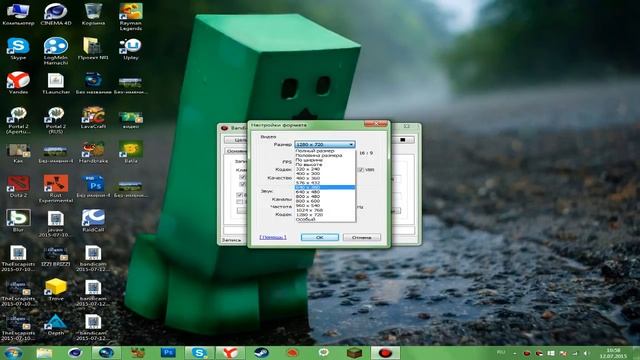Open File Explorer from the taskbar

[x=44, y=353]
